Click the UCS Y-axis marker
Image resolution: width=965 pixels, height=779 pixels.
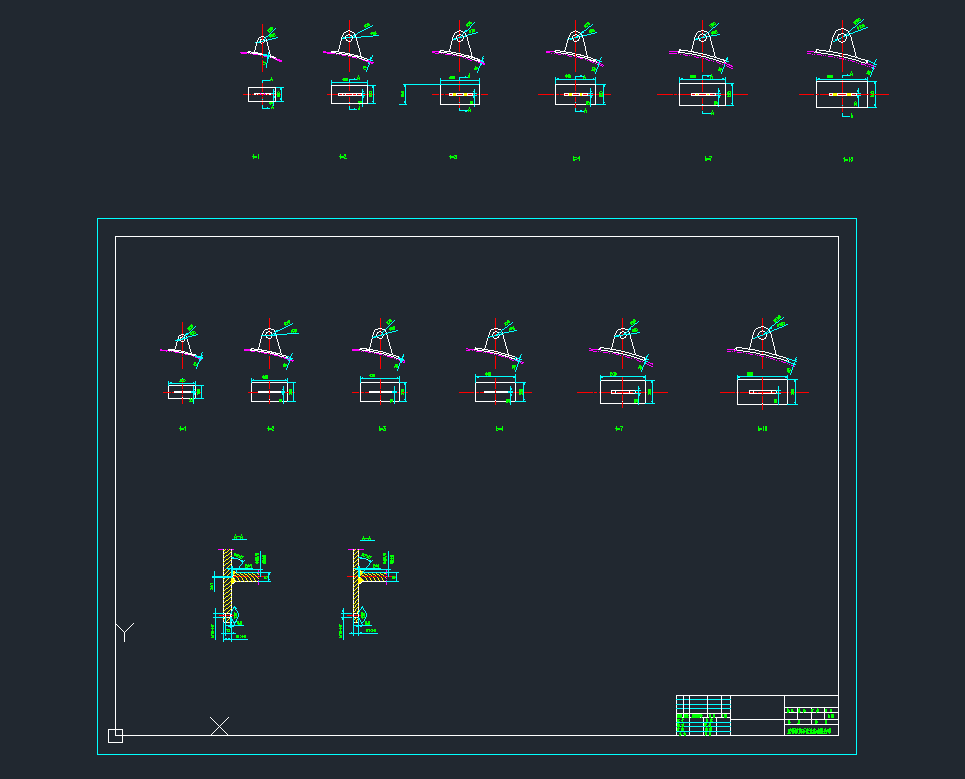(x=125, y=633)
